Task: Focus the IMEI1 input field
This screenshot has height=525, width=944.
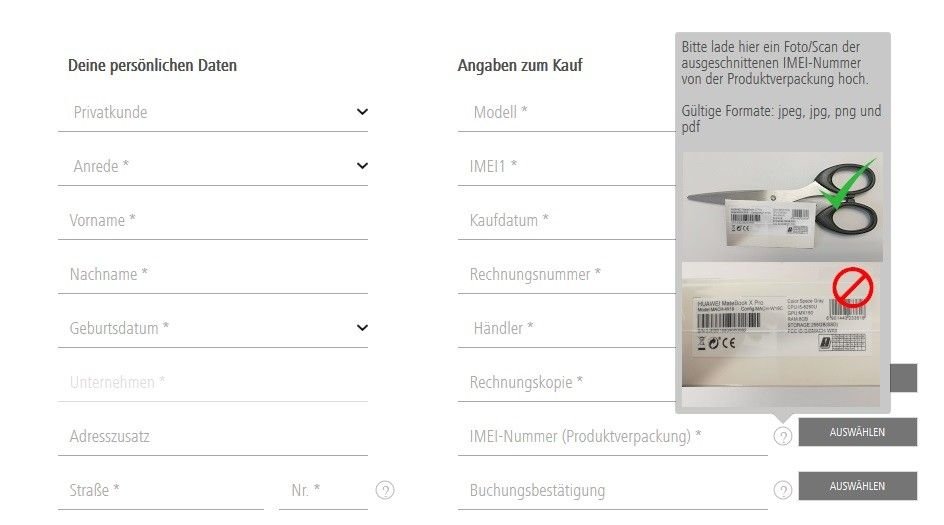Action: click(x=567, y=166)
